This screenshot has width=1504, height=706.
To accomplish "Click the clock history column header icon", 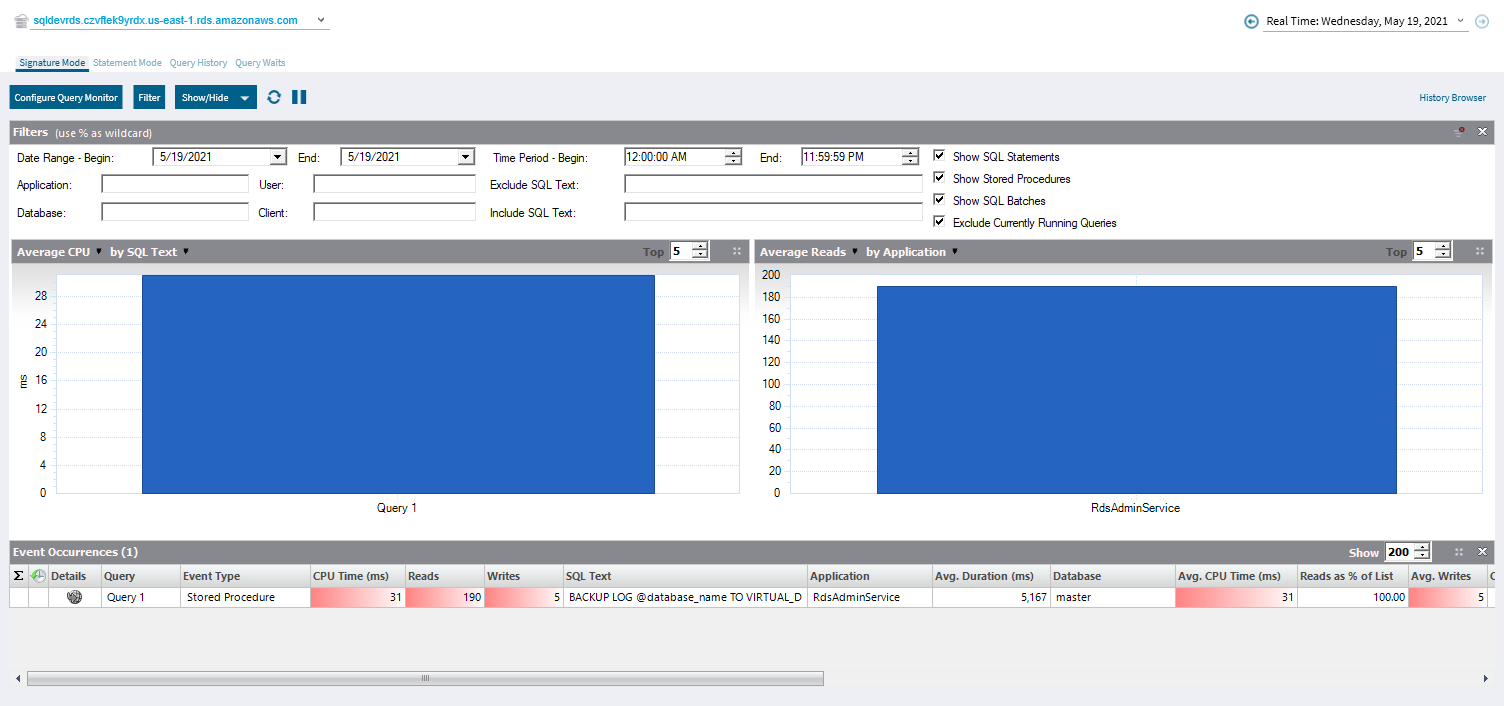I will (x=38, y=576).
